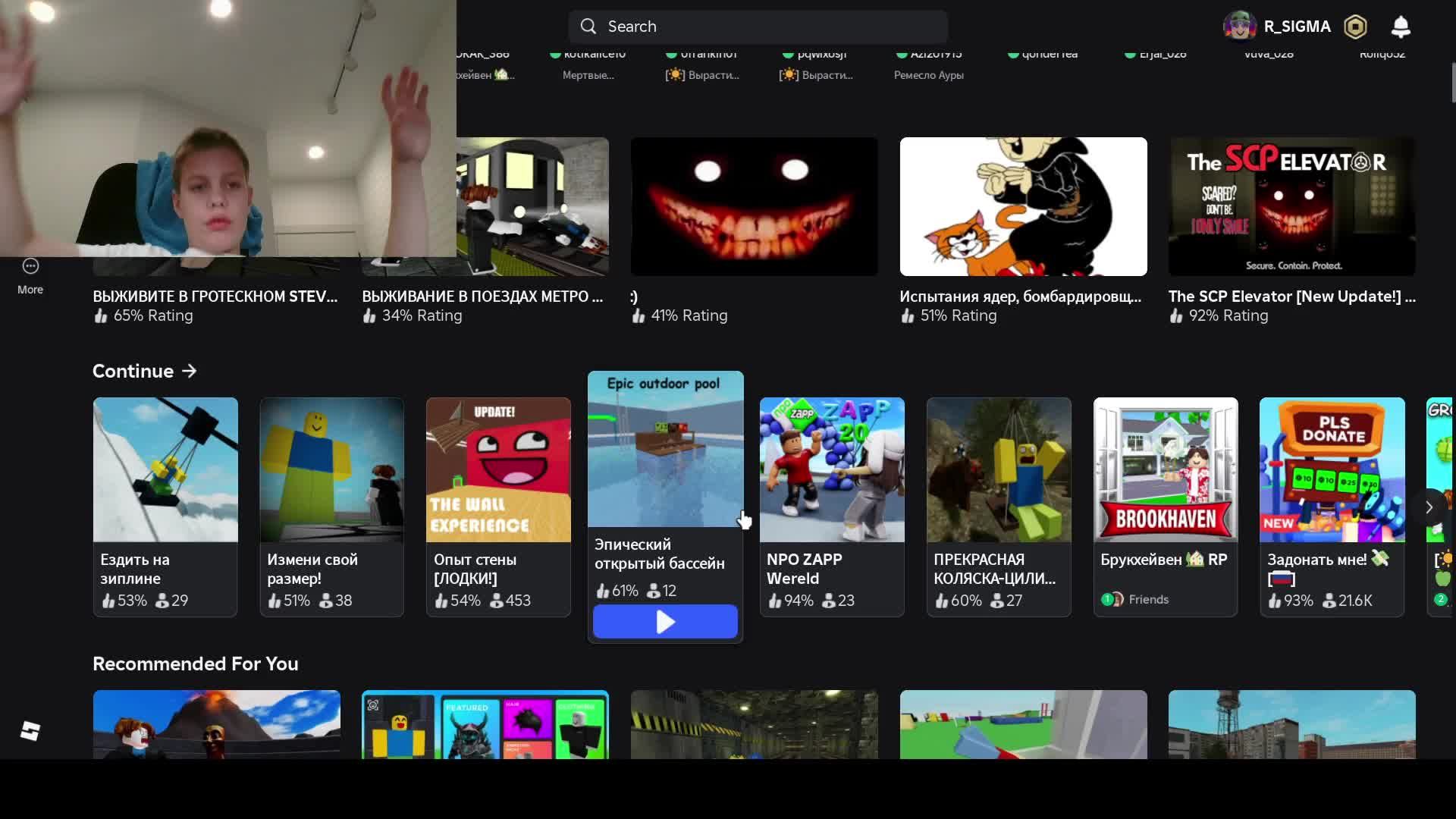Image resolution: width=1456 pixels, height=819 pixels.
Task: Open the Robux hexagon icon
Action: pyautogui.click(x=1355, y=27)
